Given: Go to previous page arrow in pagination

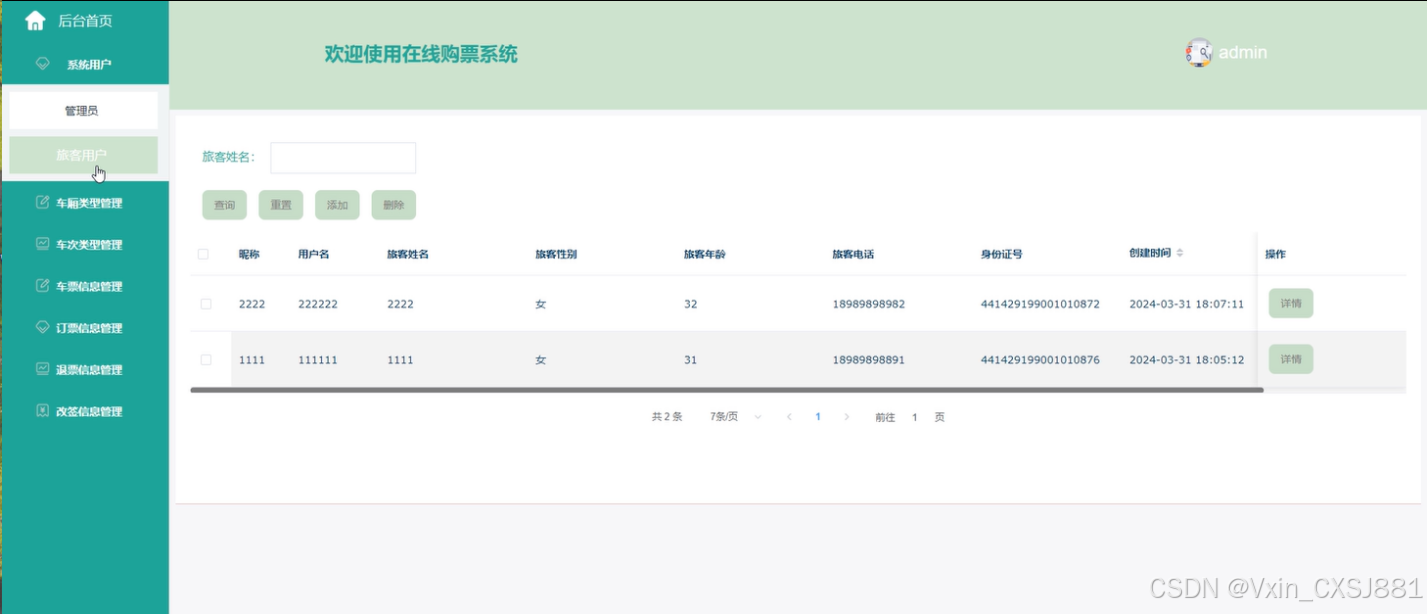Looking at the screenshot, I should point(789,417).
